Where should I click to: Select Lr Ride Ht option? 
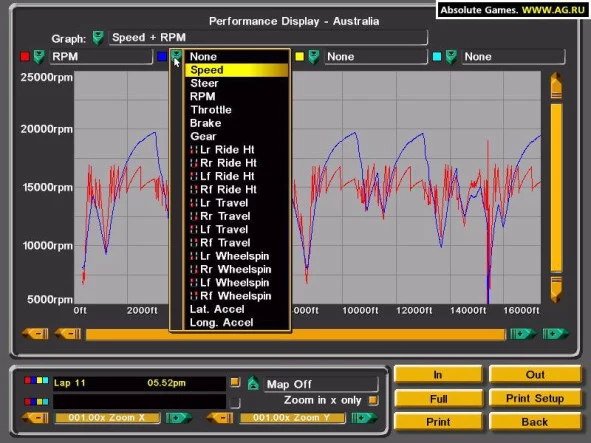(x=237, y=150)
